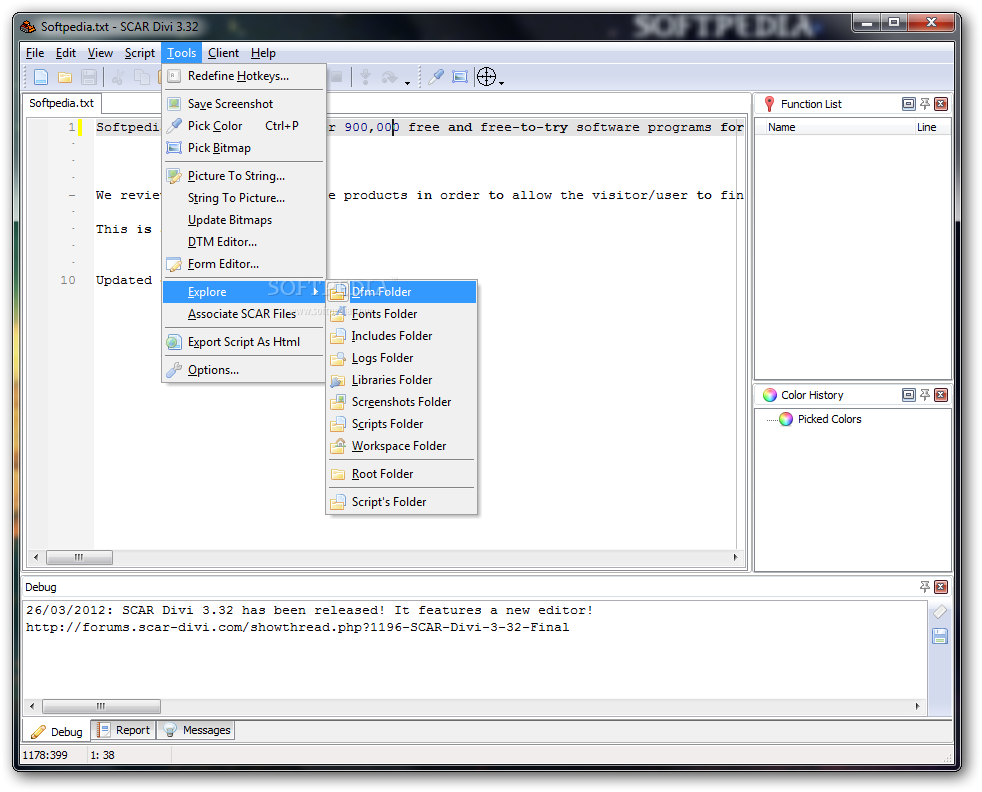
Task: Open the Edit menu
Action: pos(66,53)
